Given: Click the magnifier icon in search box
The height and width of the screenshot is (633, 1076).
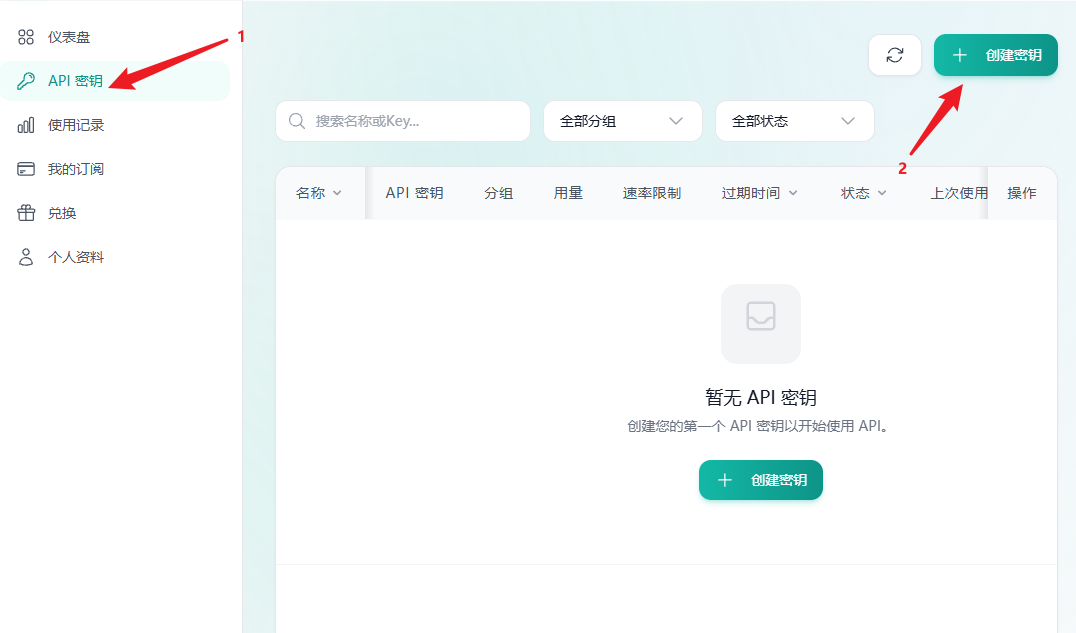Looking at the screenshot, I should [296, 121].
